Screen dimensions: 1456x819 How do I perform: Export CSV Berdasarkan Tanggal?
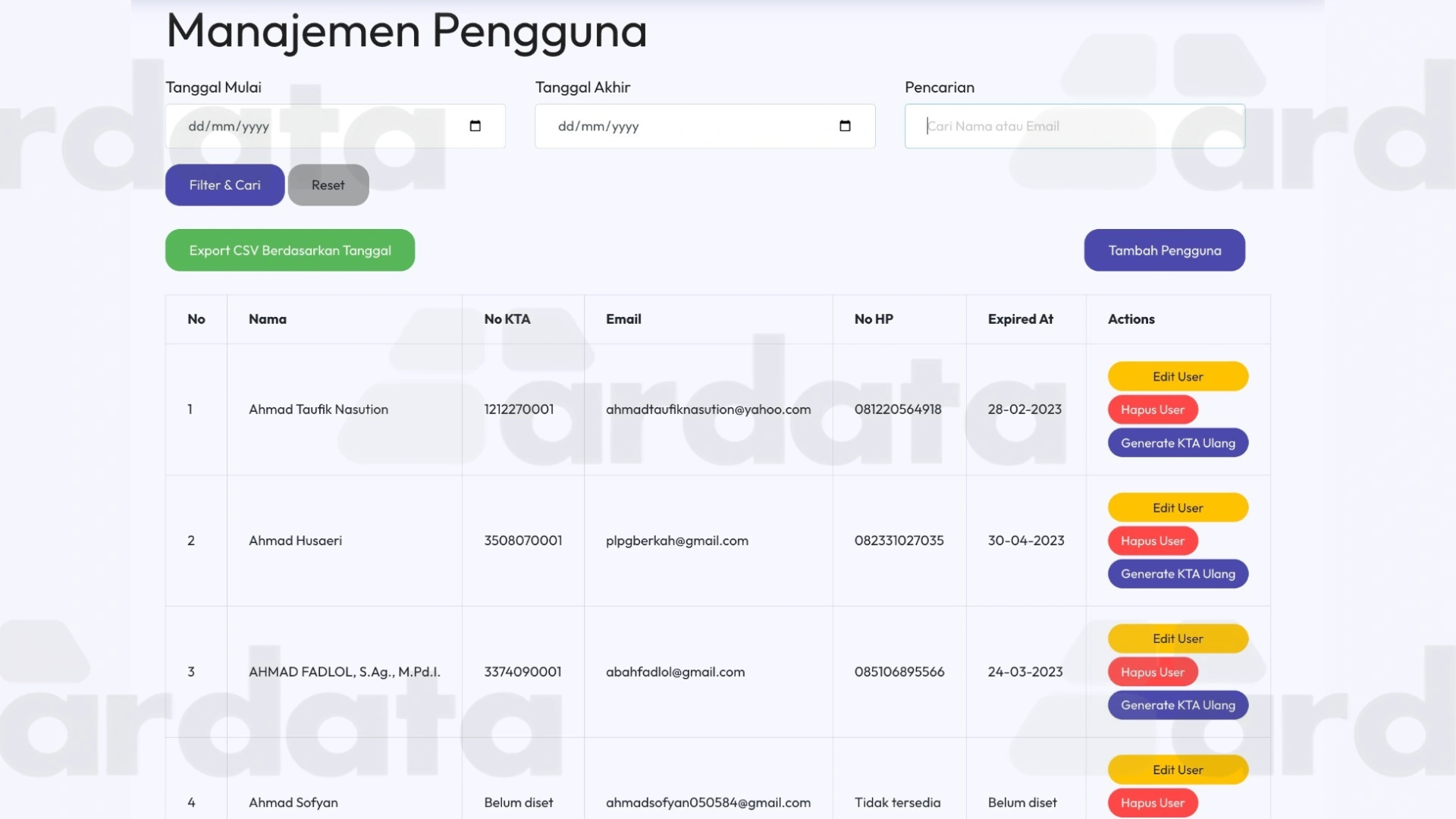click(290, 250)
